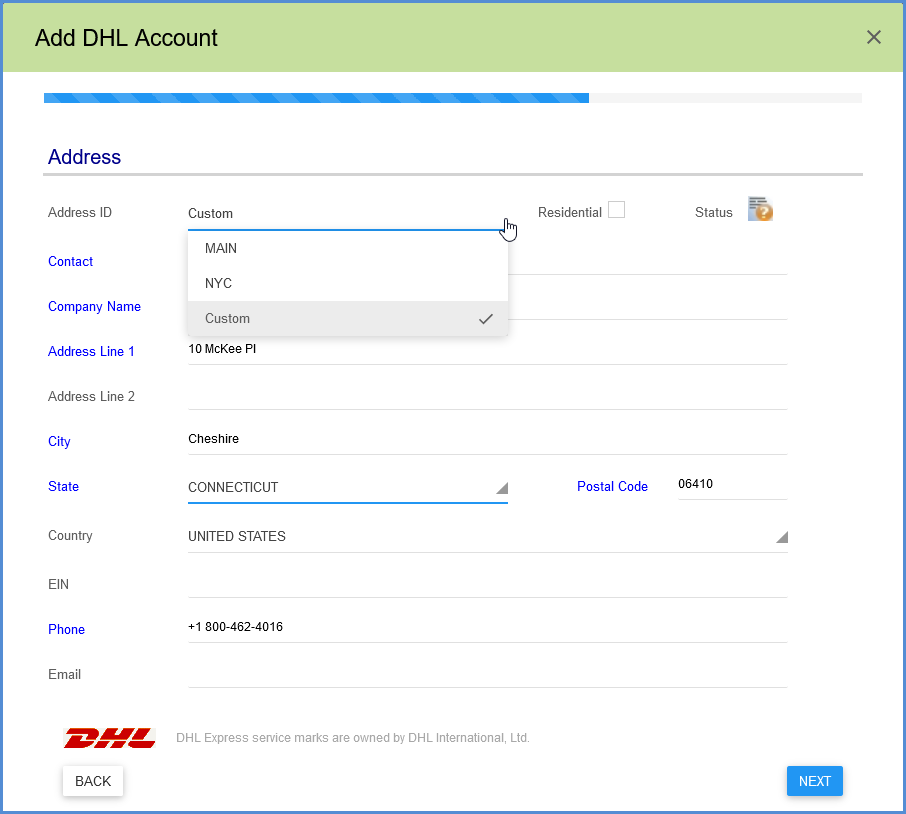The height and width of the screenshot is (814, 906).
Task: Click the DHL logo image
Action: pos(109,738)
